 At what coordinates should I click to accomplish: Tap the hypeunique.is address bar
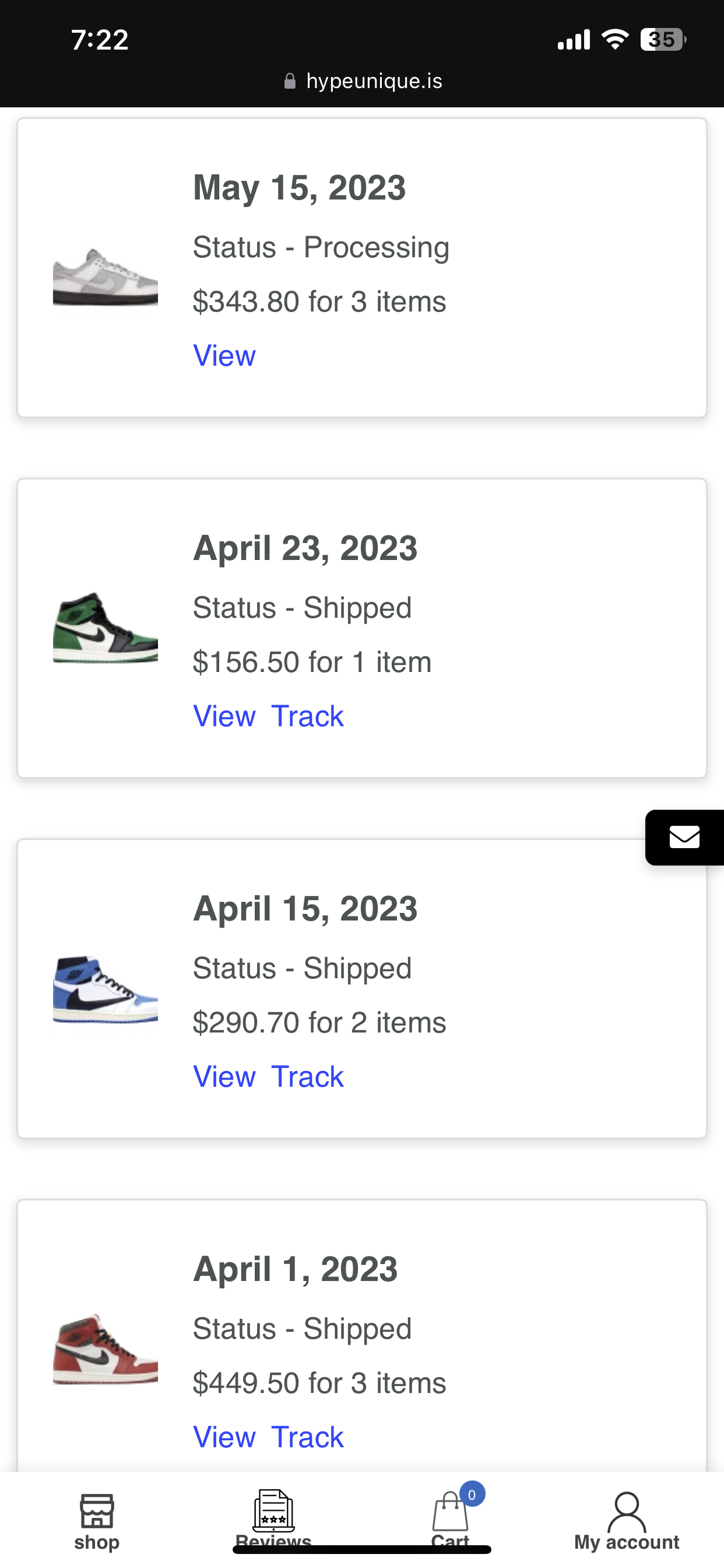coord(374,81)
